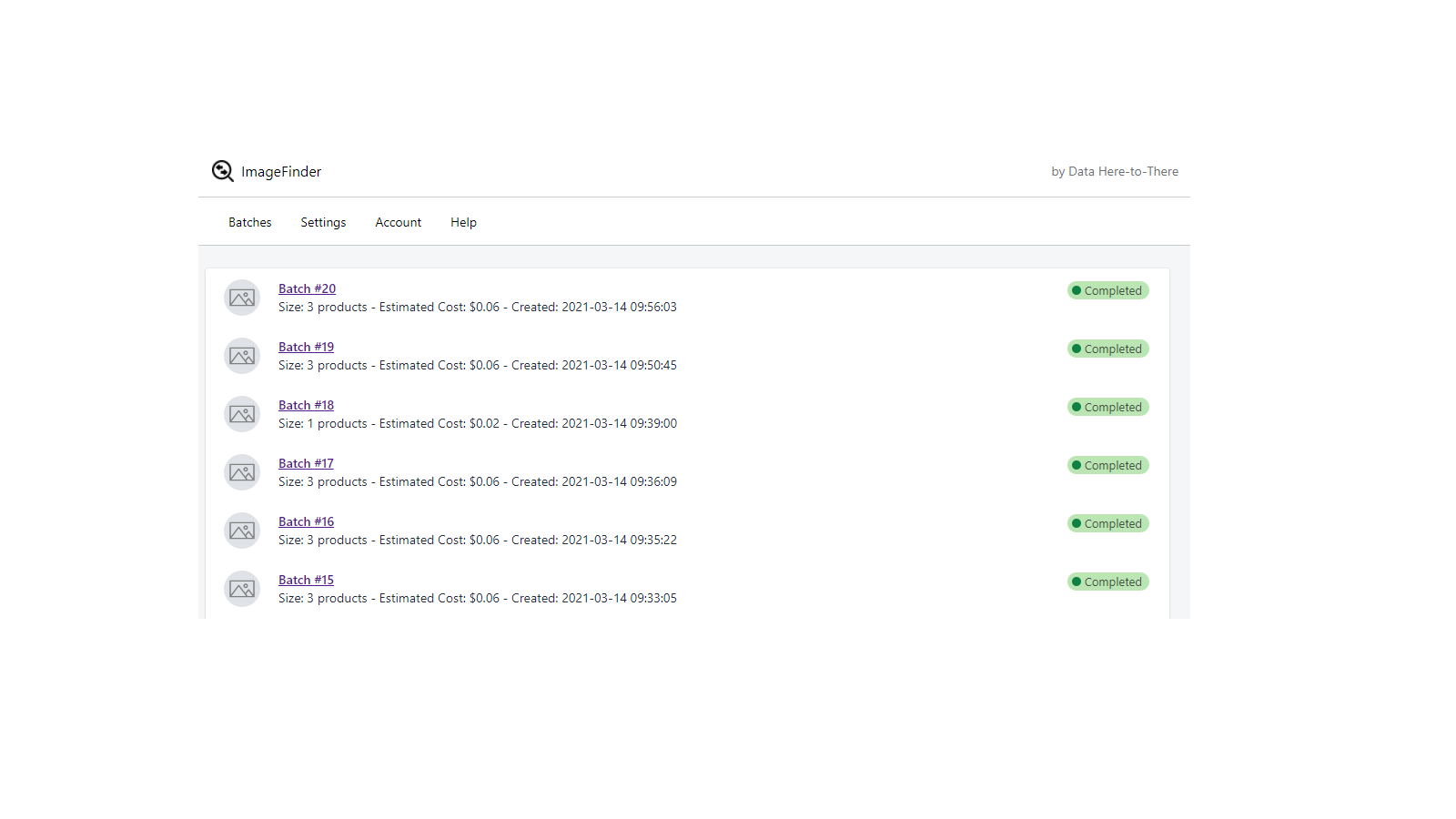Select the image icon for Batch #15
Viewport: 1456px width, 819px height.
(x=242, y=589)
